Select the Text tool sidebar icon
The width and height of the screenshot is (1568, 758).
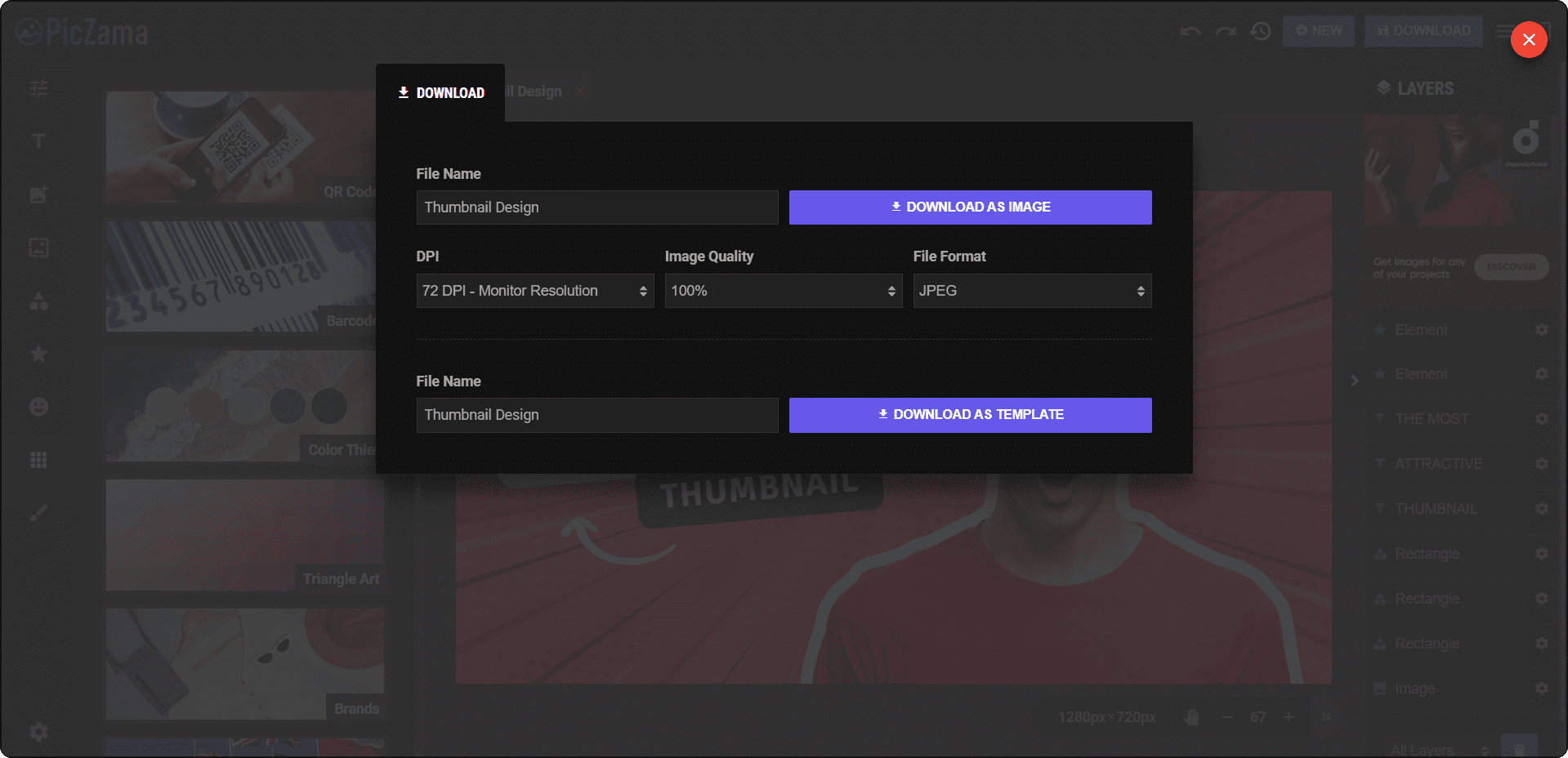pyautogui.click(x=38, y=141)
